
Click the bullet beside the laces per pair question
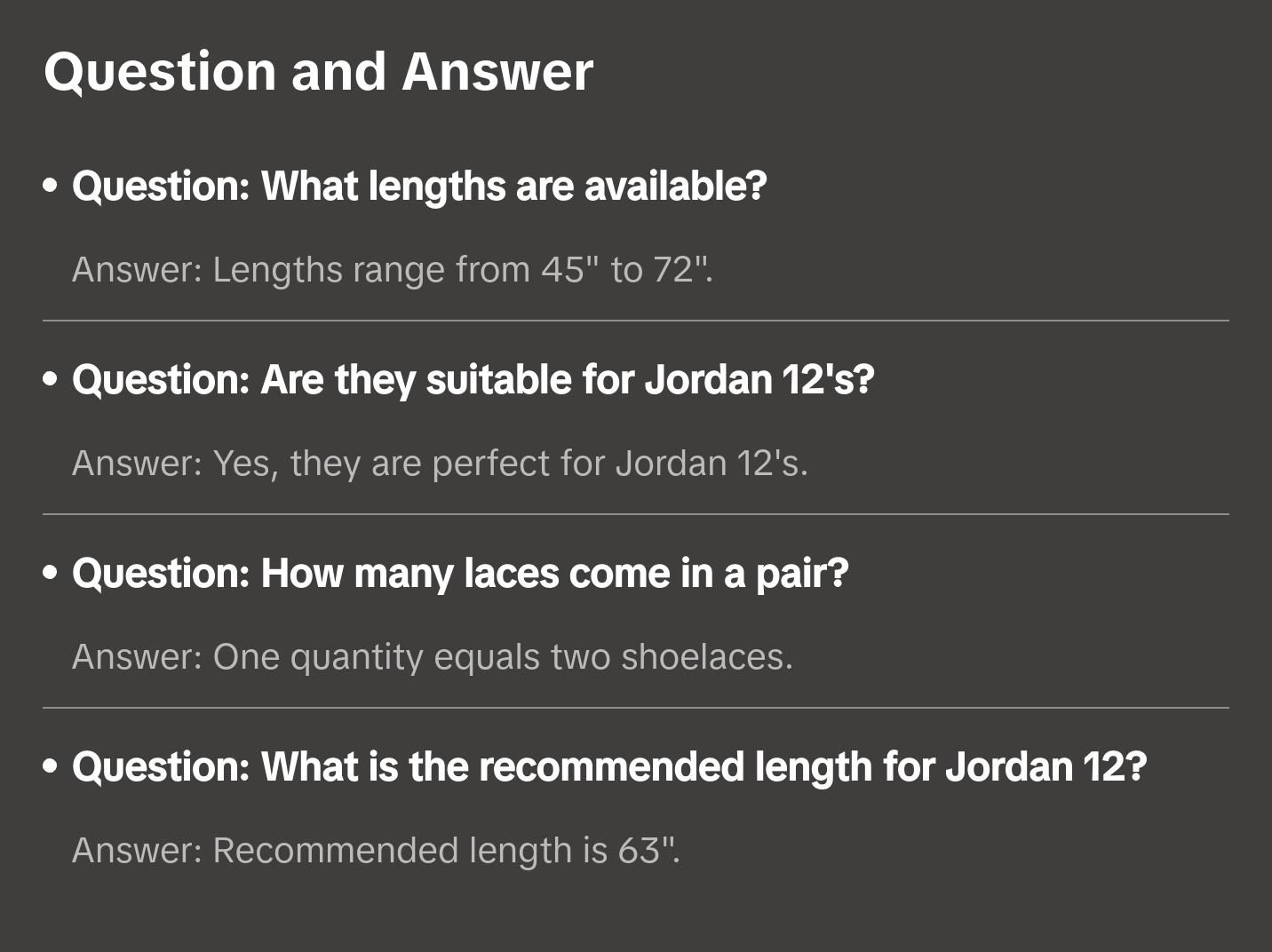(51, 574)
